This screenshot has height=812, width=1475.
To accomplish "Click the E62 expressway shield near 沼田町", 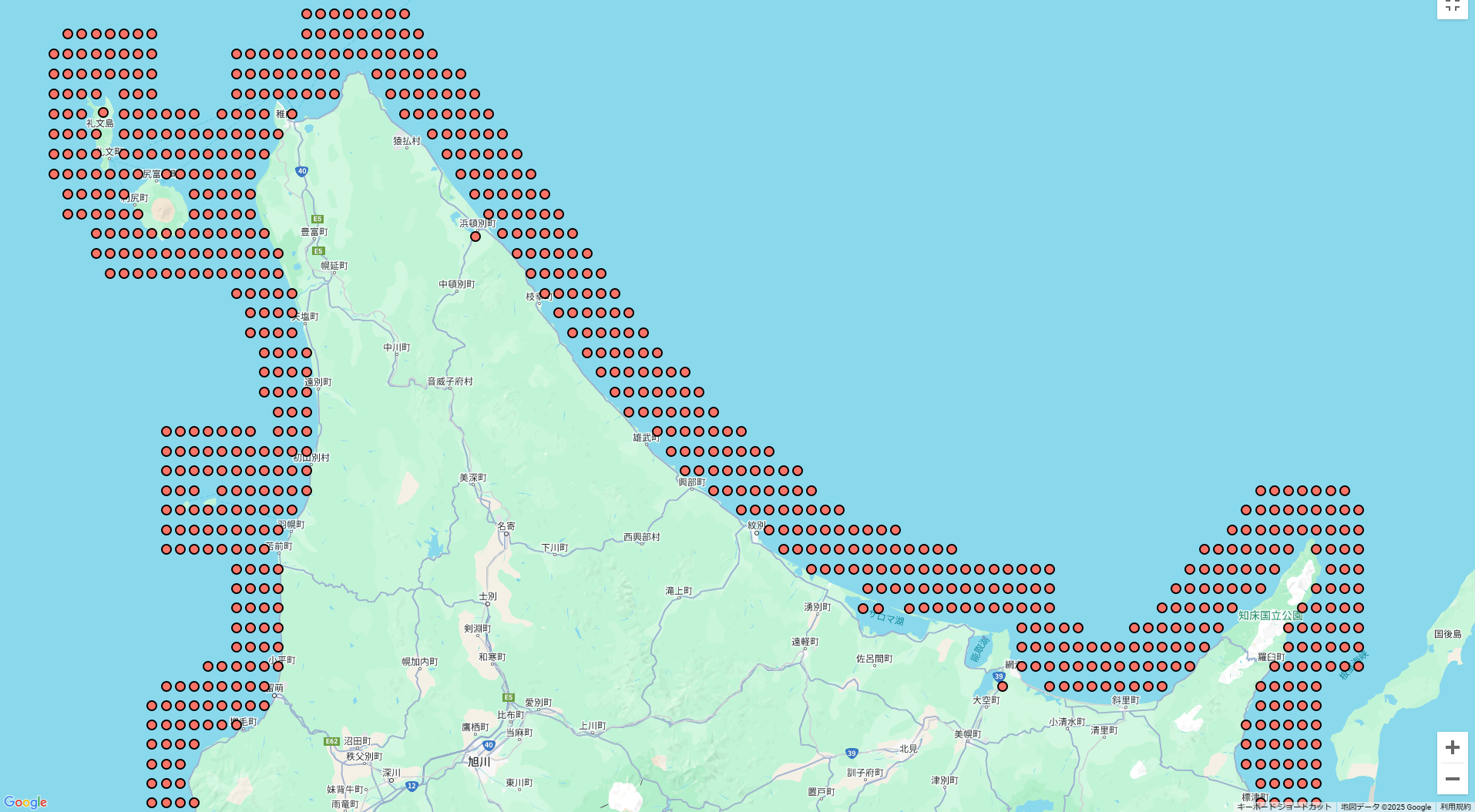I will pyautogui.click(x=331, y=741).
